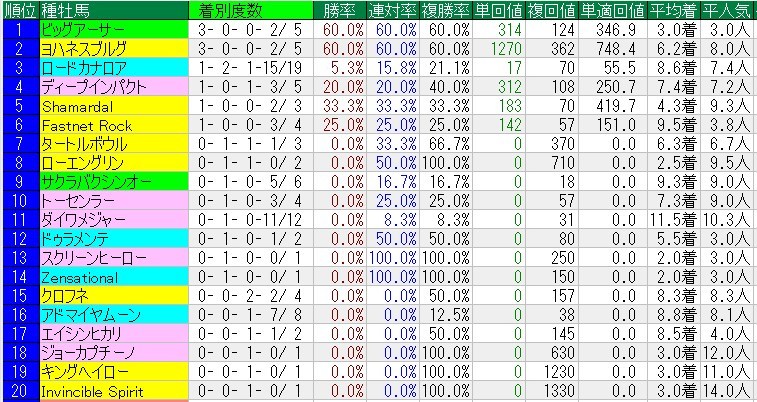Screen dimensions: 757x402
Task: Click the Invincible Spirit entry
Action: click(x=92, y=392)
